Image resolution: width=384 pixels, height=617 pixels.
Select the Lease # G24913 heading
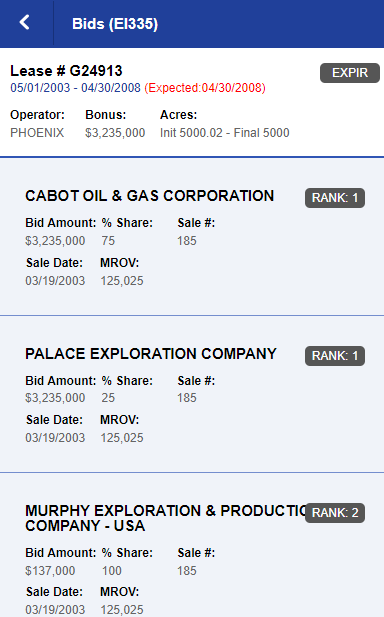tap(66, 71)
